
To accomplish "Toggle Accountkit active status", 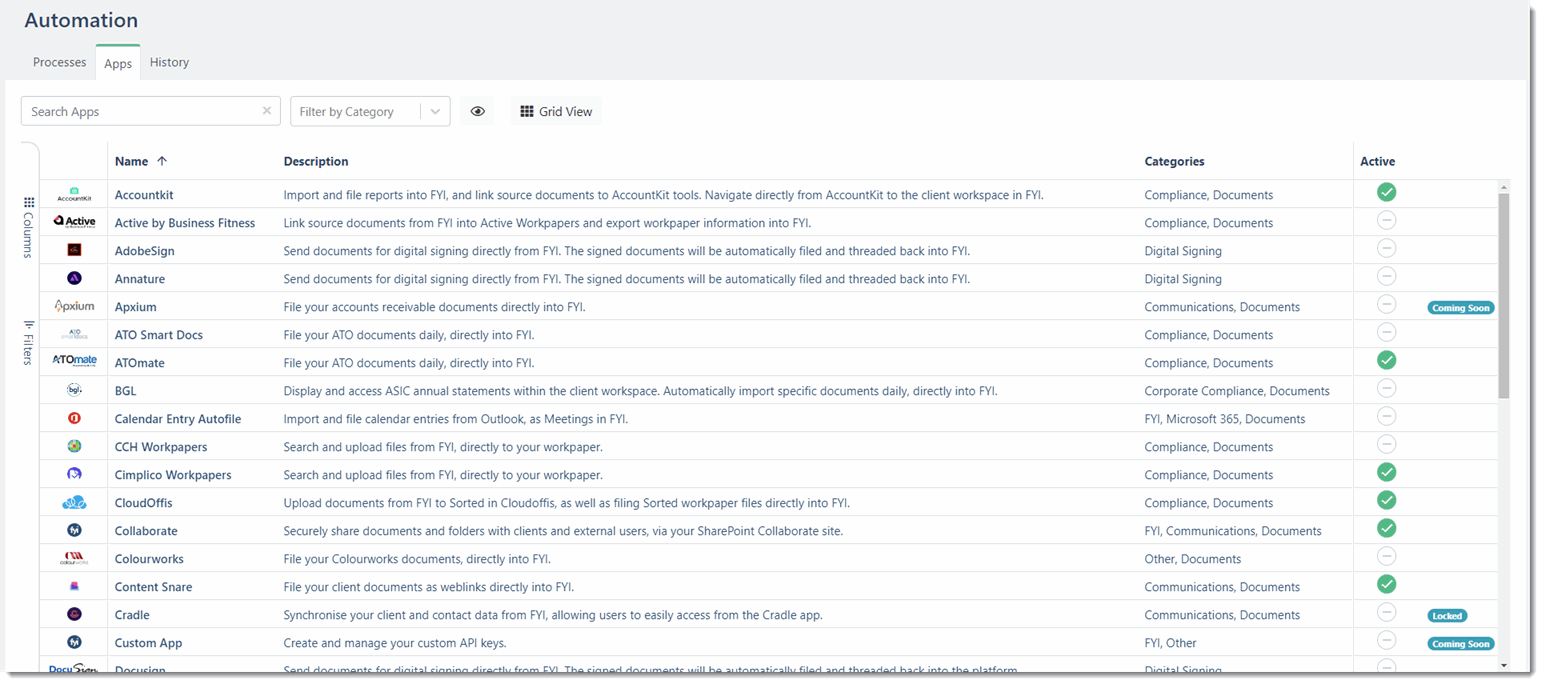I will coord(1386,192).
